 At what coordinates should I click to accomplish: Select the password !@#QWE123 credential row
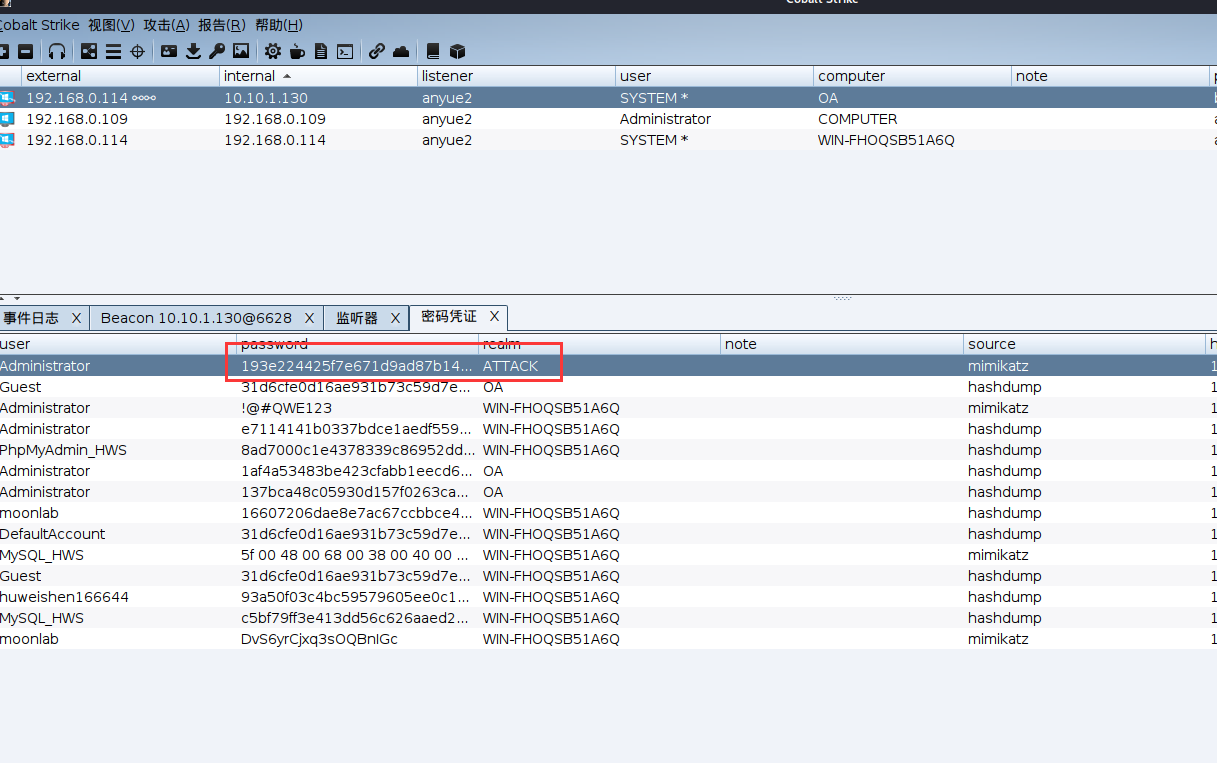tap(608, 408)
